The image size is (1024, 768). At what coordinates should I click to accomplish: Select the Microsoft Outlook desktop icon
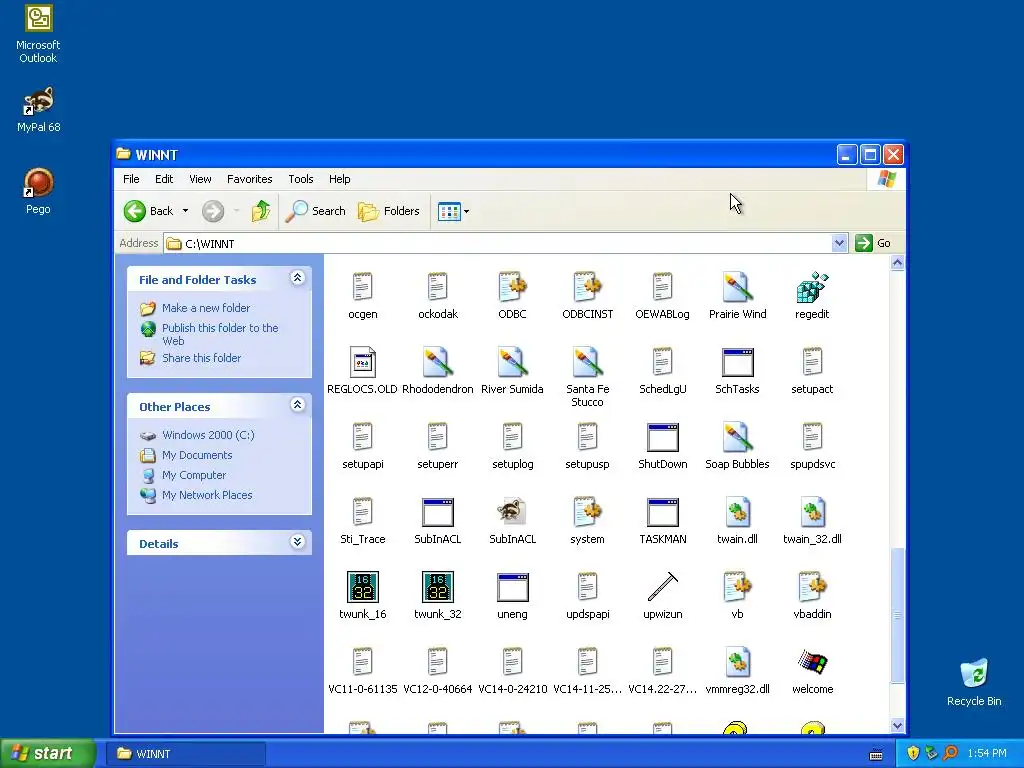click(38, 34)
